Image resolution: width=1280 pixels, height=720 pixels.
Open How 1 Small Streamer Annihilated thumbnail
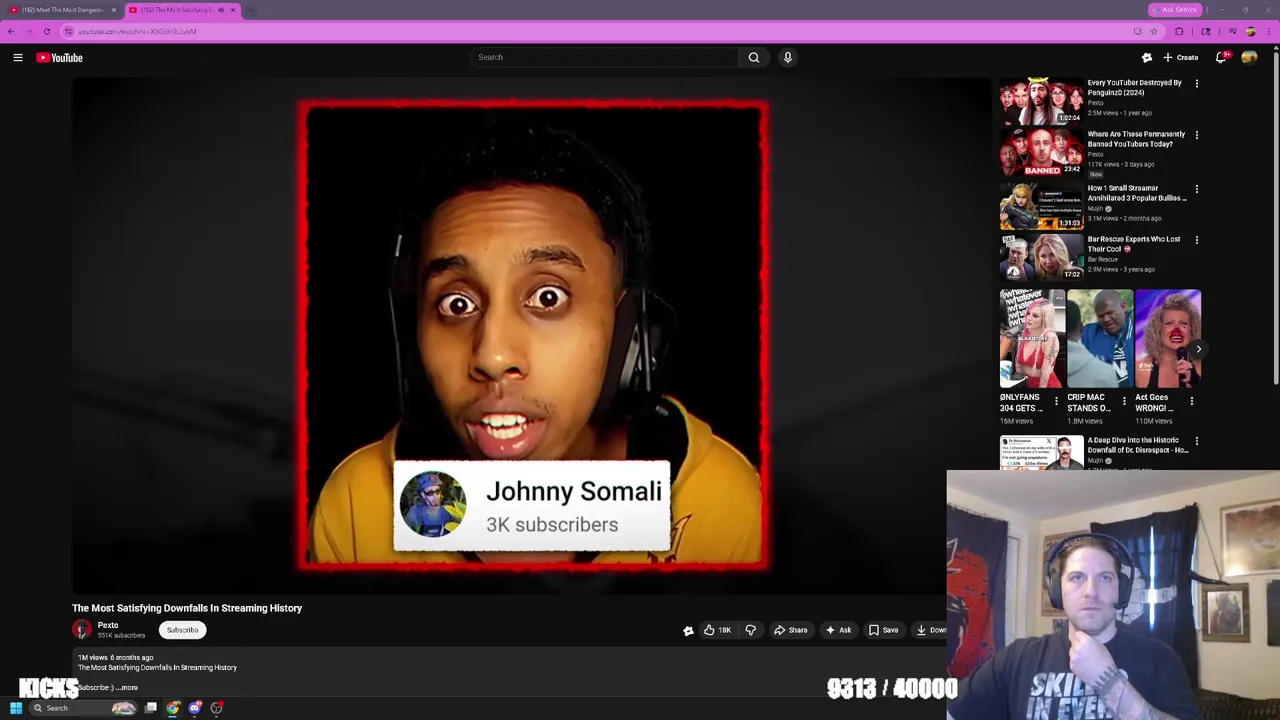point(1041,206)
